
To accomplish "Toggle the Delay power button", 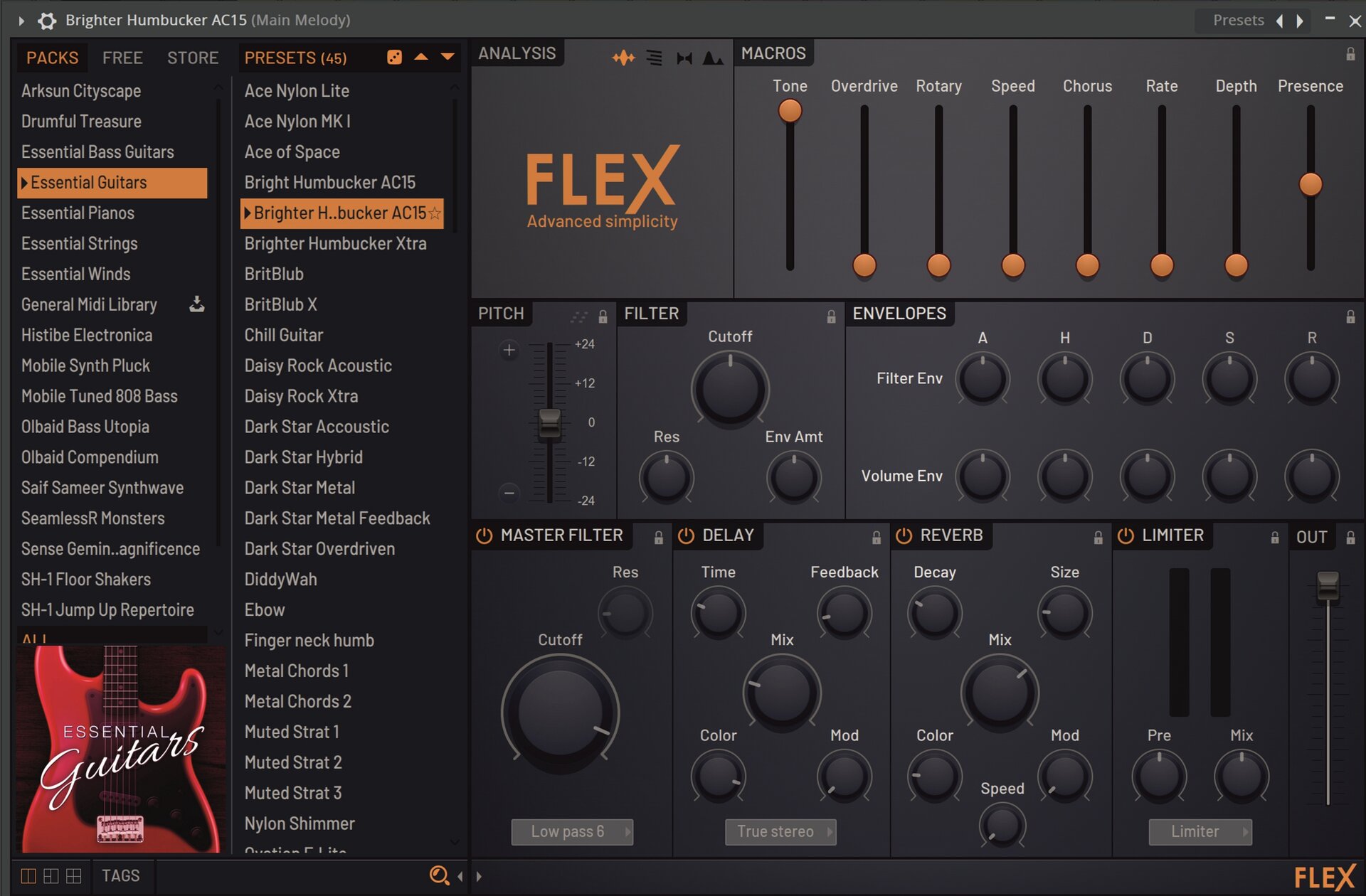I will click(686, 535).
